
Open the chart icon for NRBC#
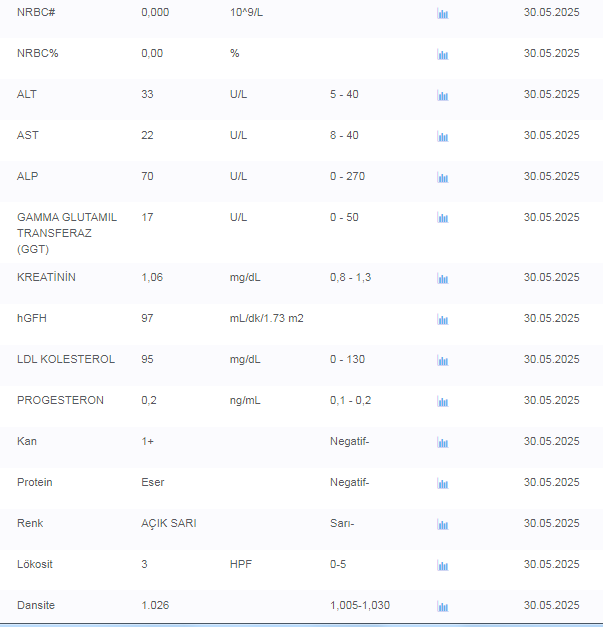click(x=443, y=14)
